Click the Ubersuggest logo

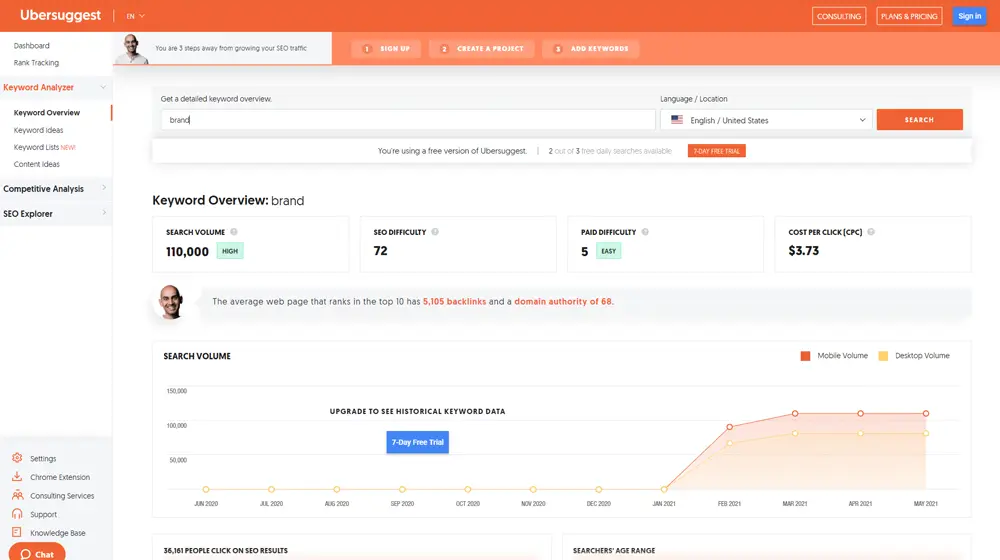[x=60, y=15]
